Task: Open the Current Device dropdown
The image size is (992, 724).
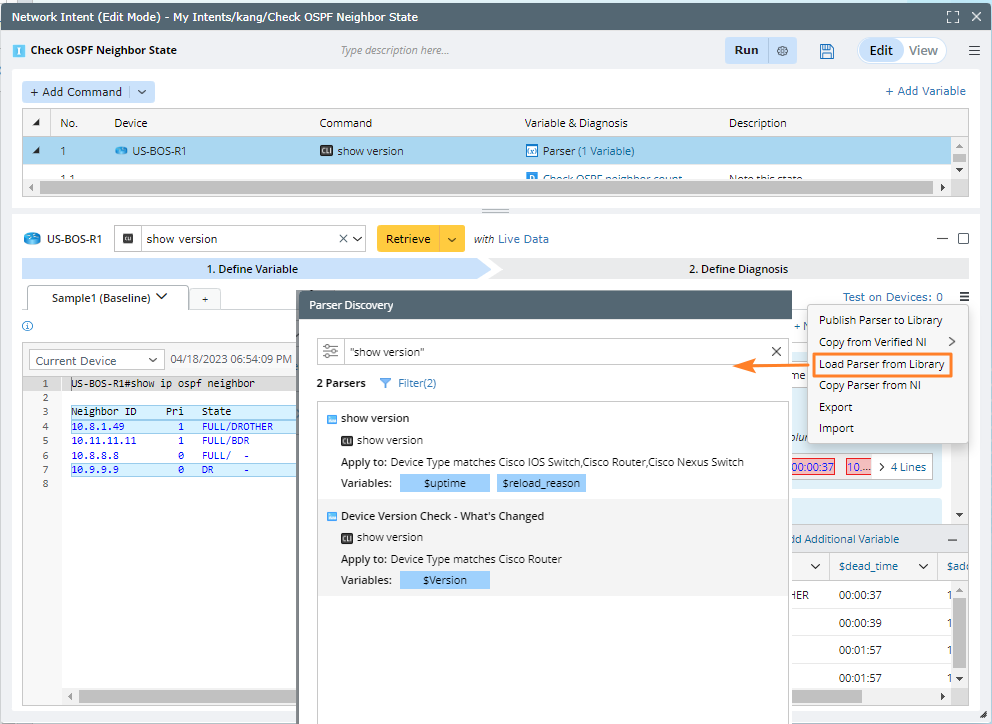Action: [x=96, y=360]
